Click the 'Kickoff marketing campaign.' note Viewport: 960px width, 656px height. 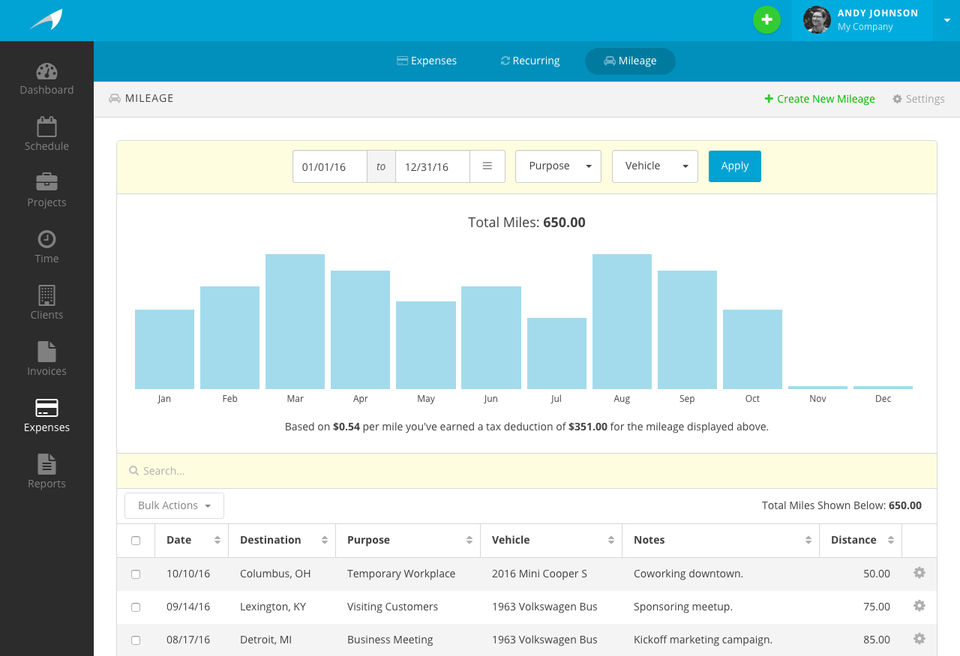tap(703, 640)
